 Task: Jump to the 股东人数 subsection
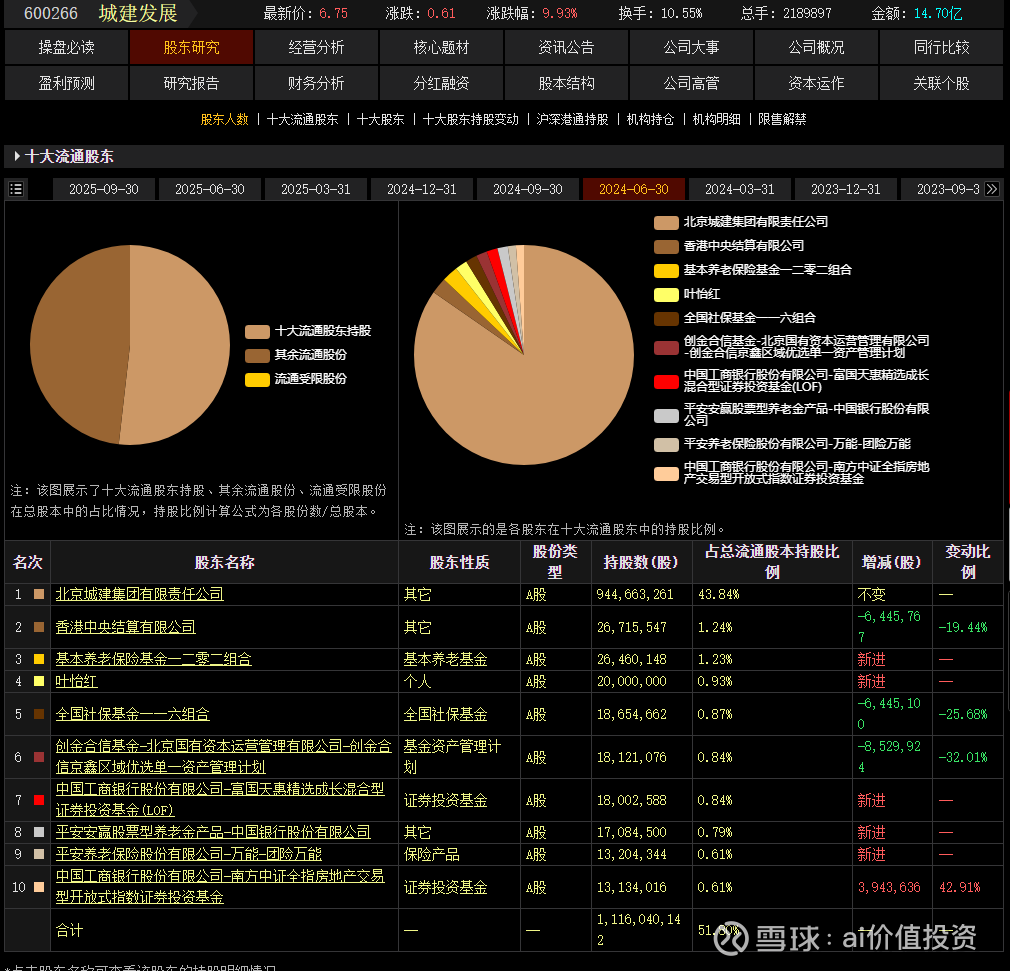224,119
